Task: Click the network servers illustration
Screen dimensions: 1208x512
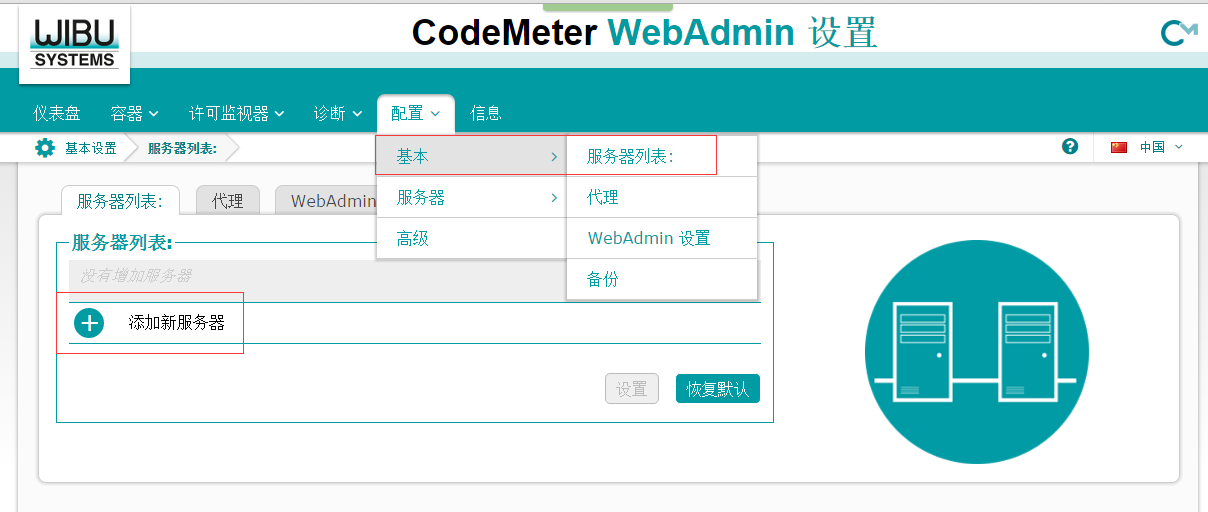Action: [976, 352]
